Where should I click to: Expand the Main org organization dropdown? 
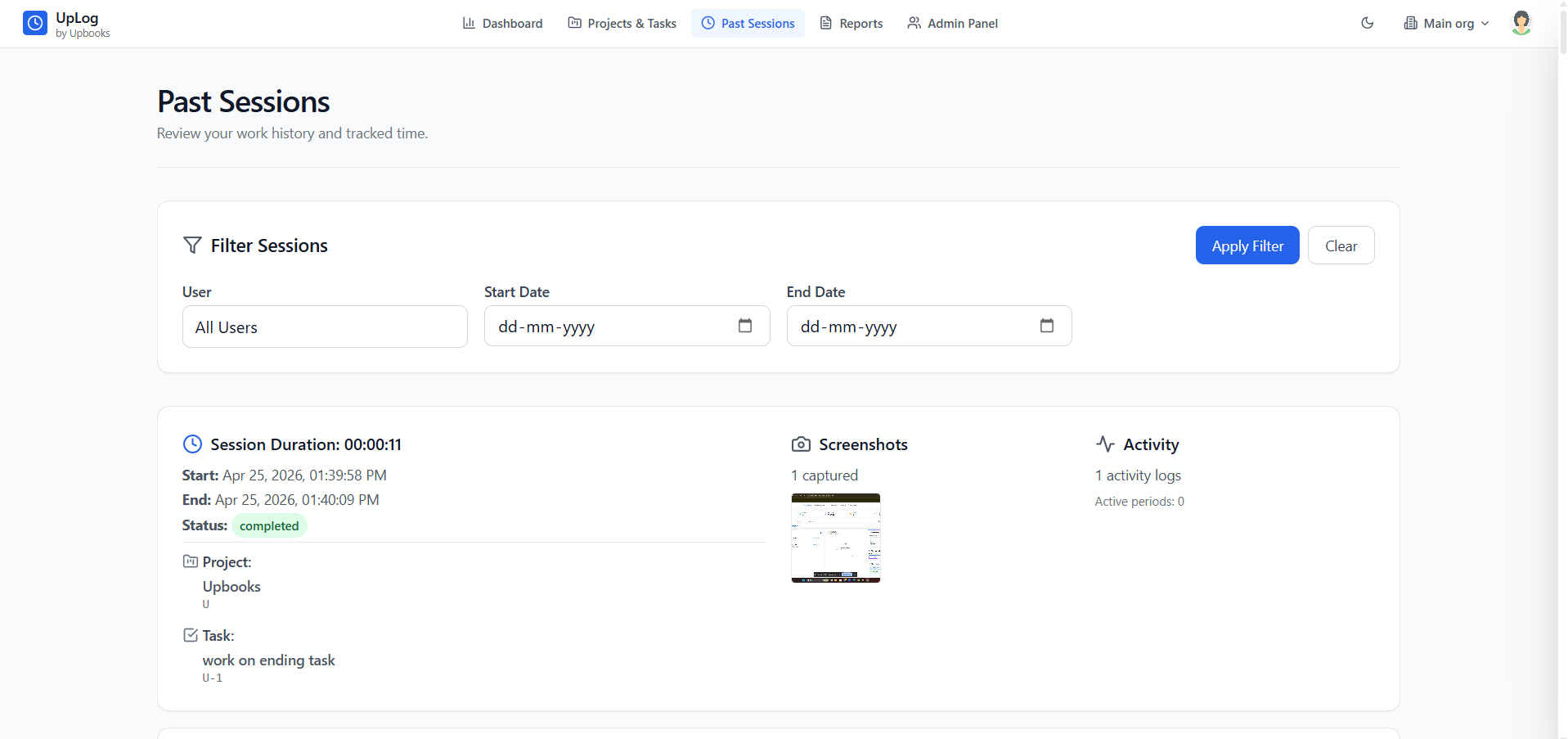(1446, 24)
